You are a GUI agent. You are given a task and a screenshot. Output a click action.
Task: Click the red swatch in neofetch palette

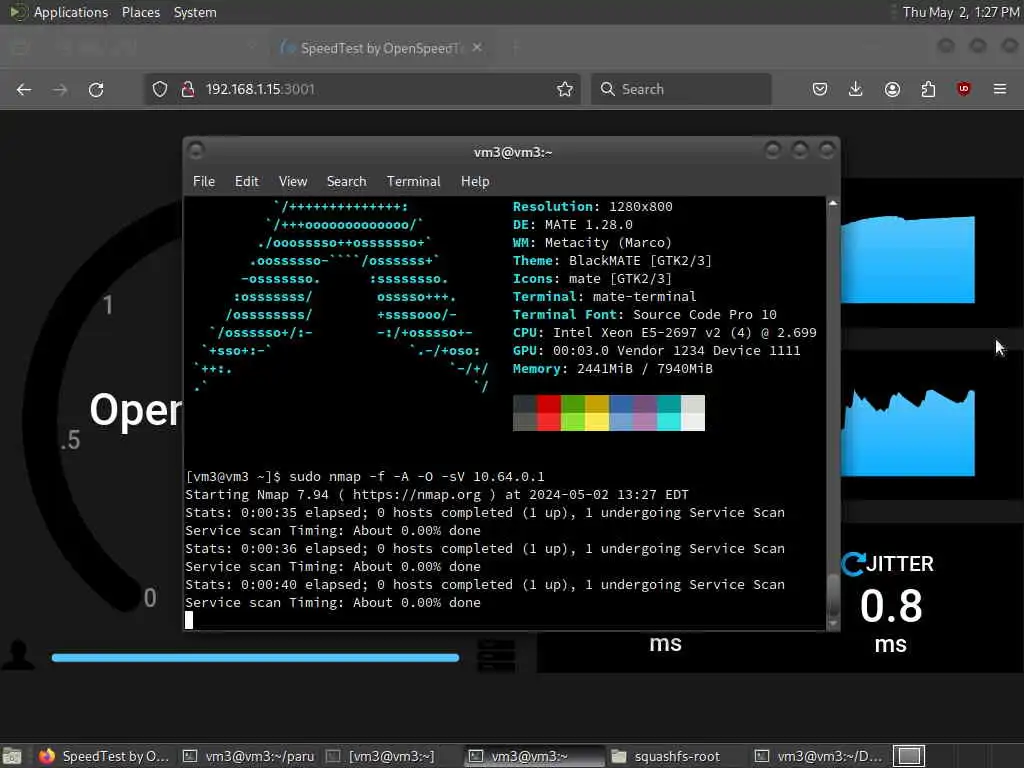point(549,413)
